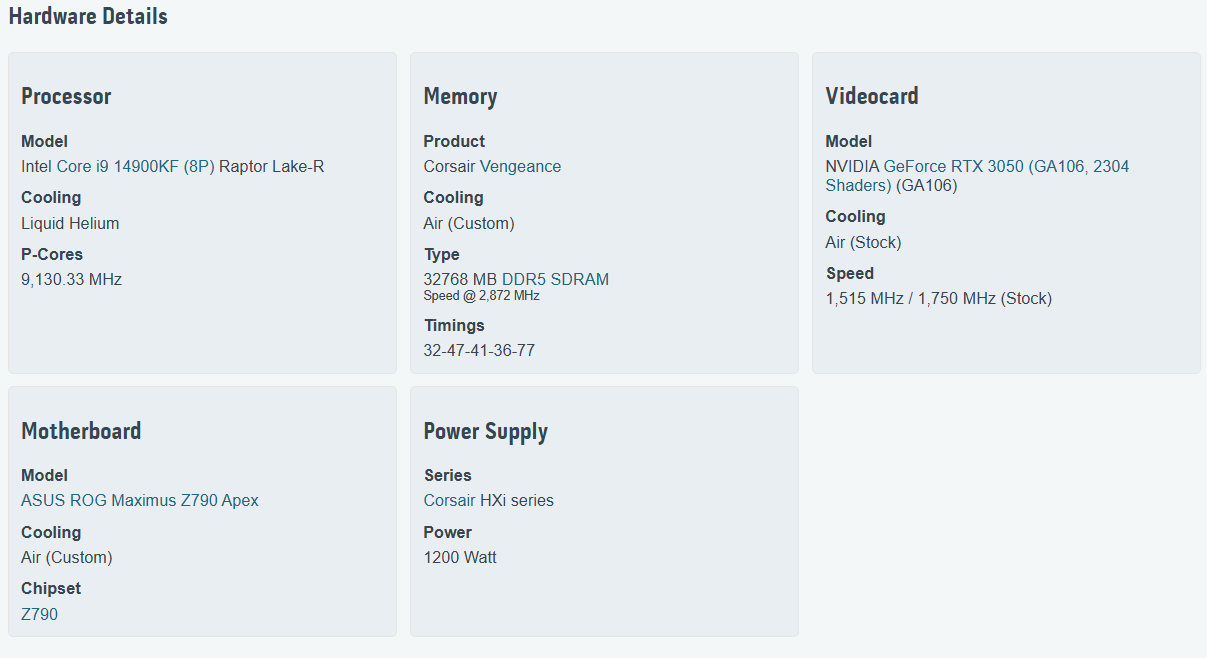The image size is (1207, 658).
Task: Open the Vengeance memory product link
Action: click(520, 166)
